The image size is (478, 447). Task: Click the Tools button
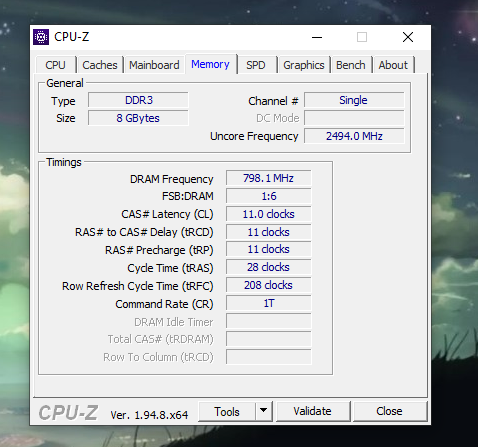point(227,412)
